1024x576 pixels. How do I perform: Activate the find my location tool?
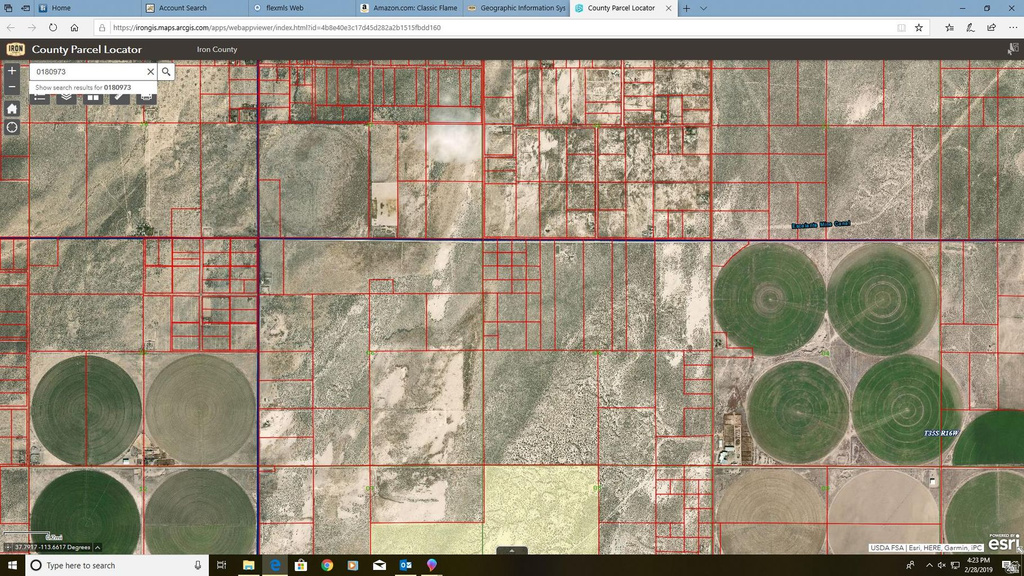[x=12, y=127]
